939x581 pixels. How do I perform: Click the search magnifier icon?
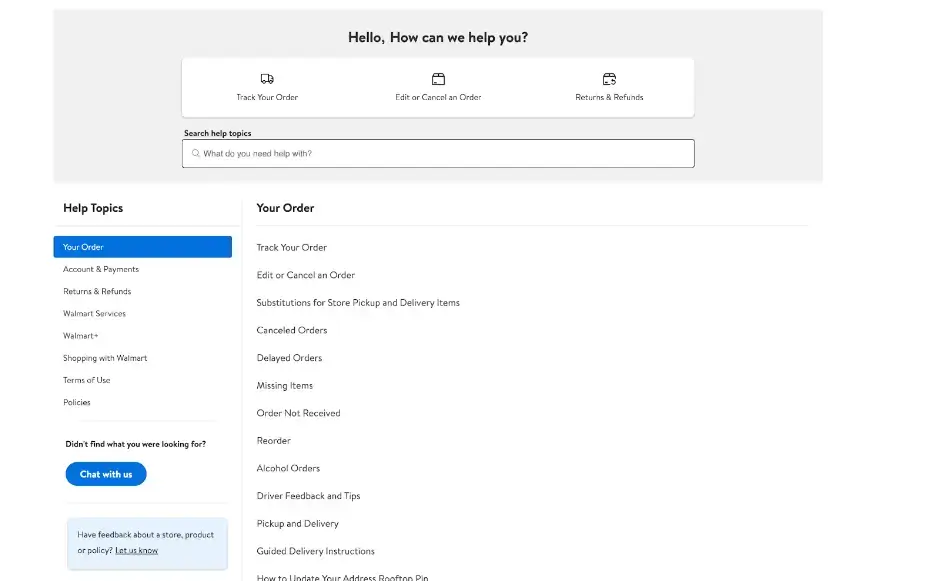click(x=196, y=154)
